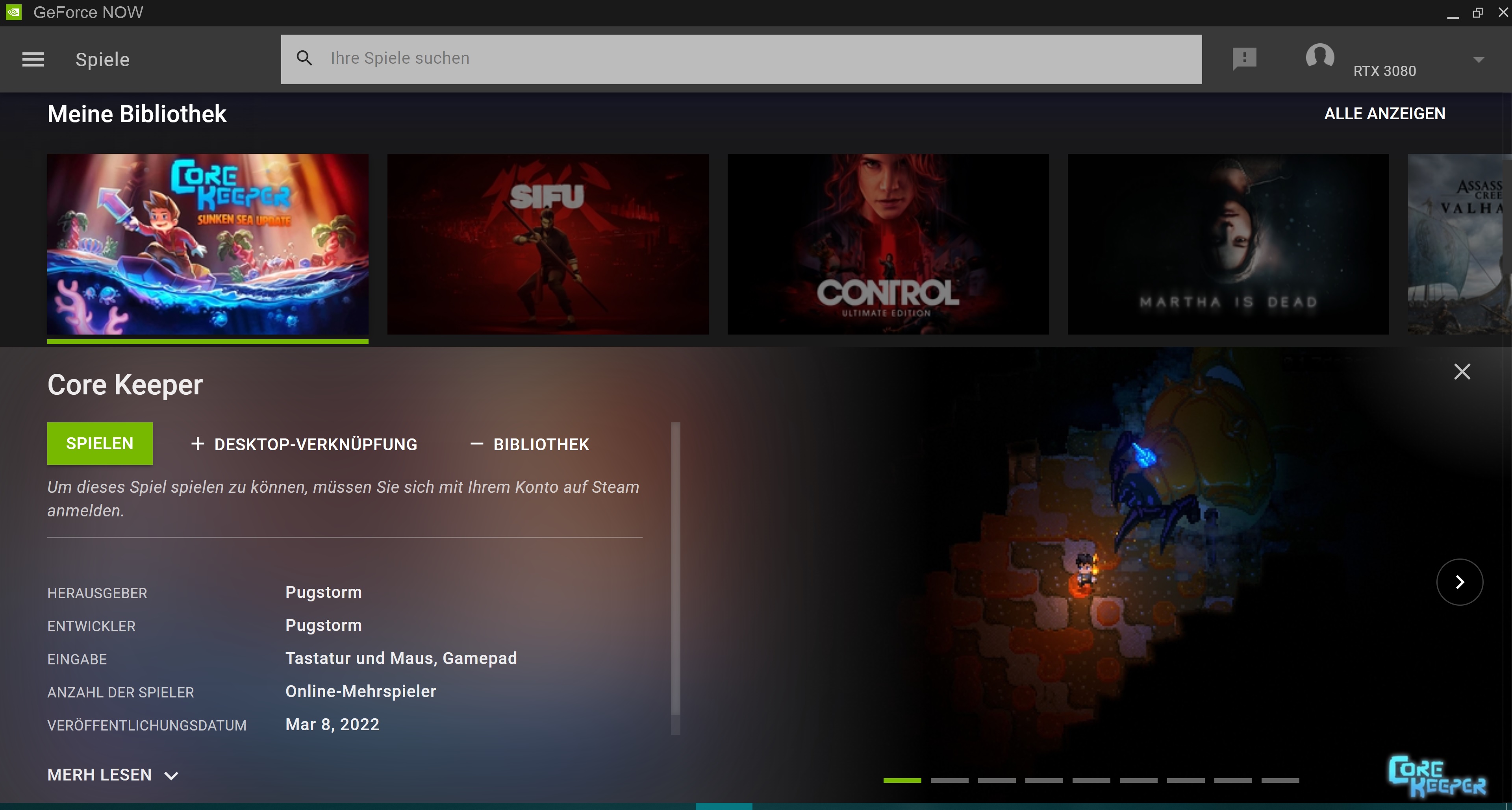Expand the RTX 3080 account dropdown arrow
Viewport: 1512px width, 810px height.
(1479, 60)
